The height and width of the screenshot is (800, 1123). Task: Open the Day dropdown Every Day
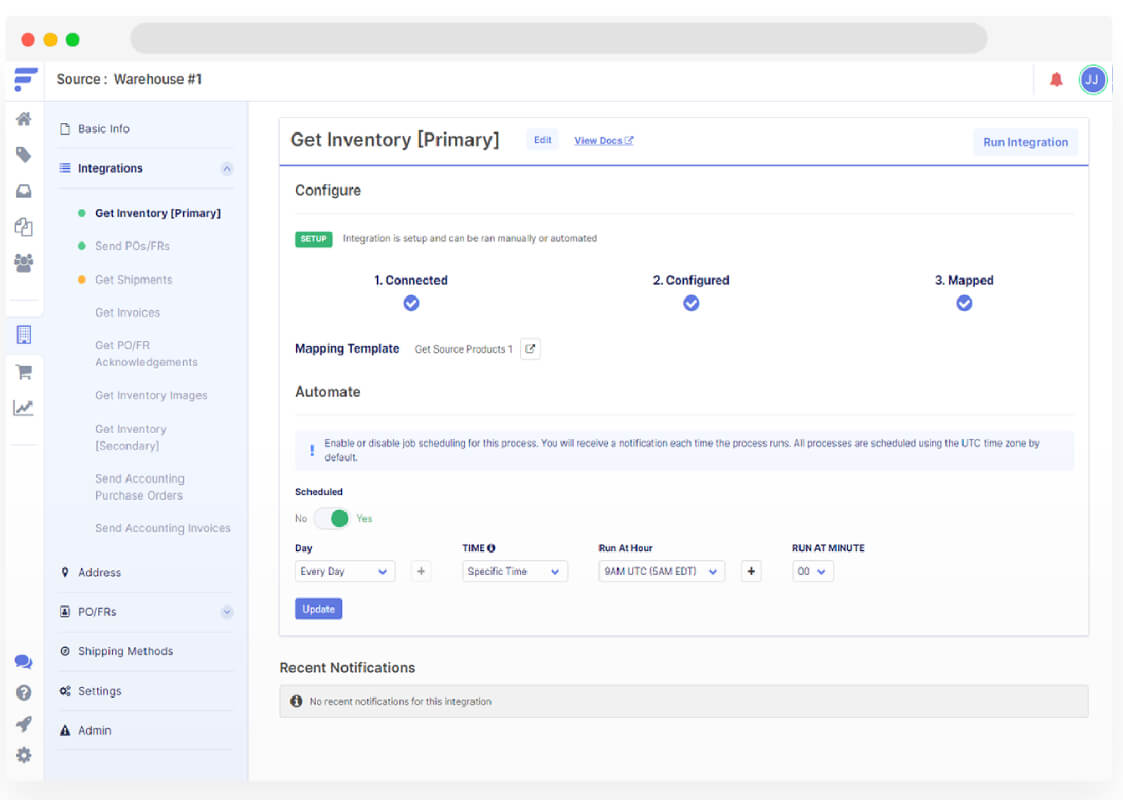[344, 572]
